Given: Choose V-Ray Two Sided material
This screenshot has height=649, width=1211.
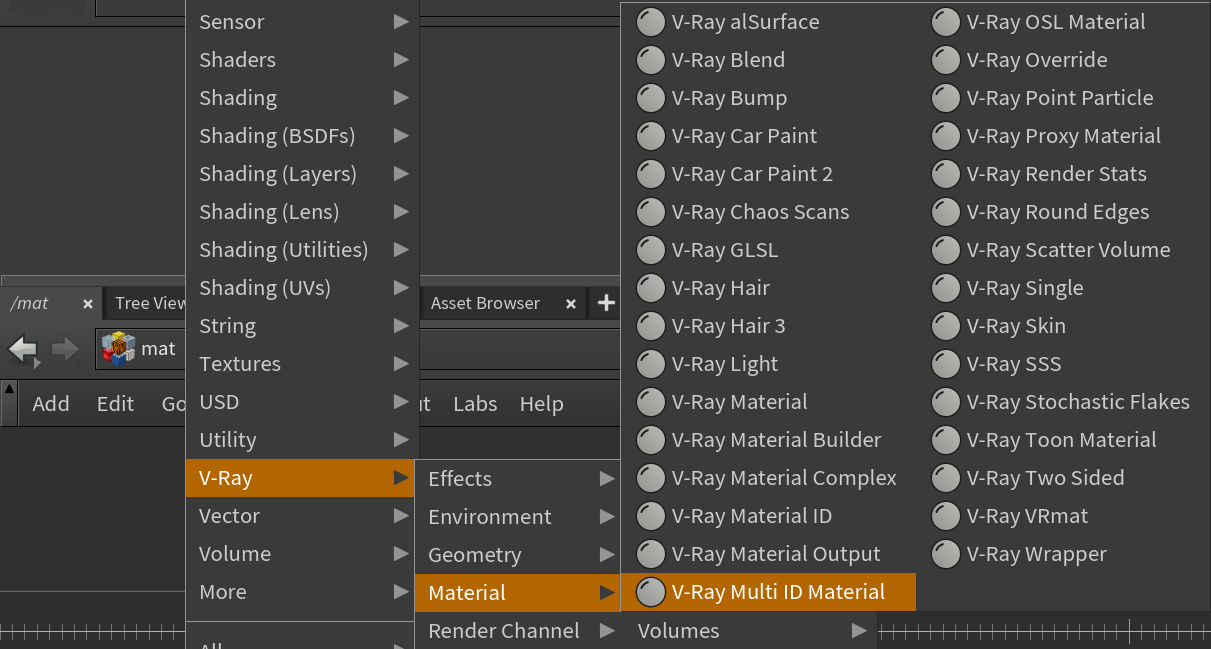Looking at the screenshot, I should (x=1062, y=478).
